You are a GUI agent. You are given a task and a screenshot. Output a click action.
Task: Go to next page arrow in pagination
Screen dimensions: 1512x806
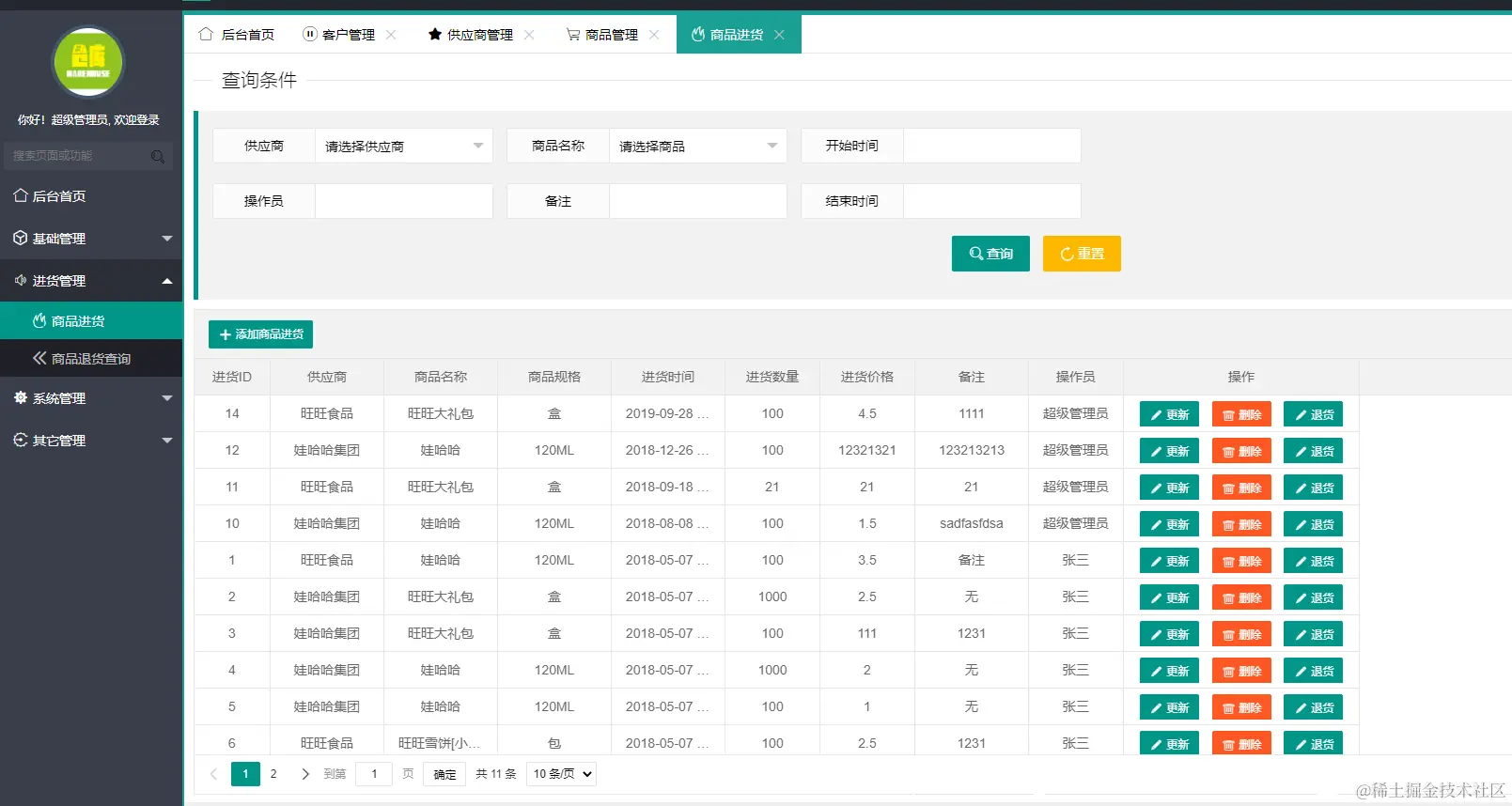click(x=305, y=774)
